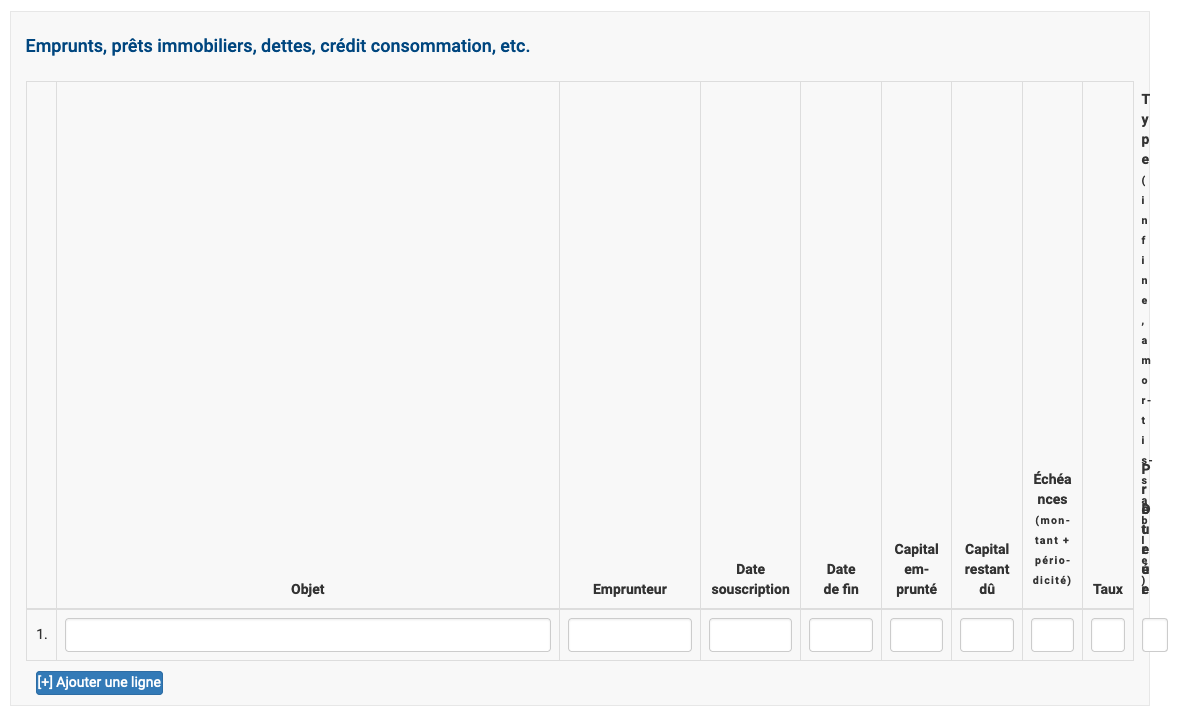Click the Capital emprunté column header
This screenshot has height=725, width=1179.
pyautogui.click(x=916, y=569)
